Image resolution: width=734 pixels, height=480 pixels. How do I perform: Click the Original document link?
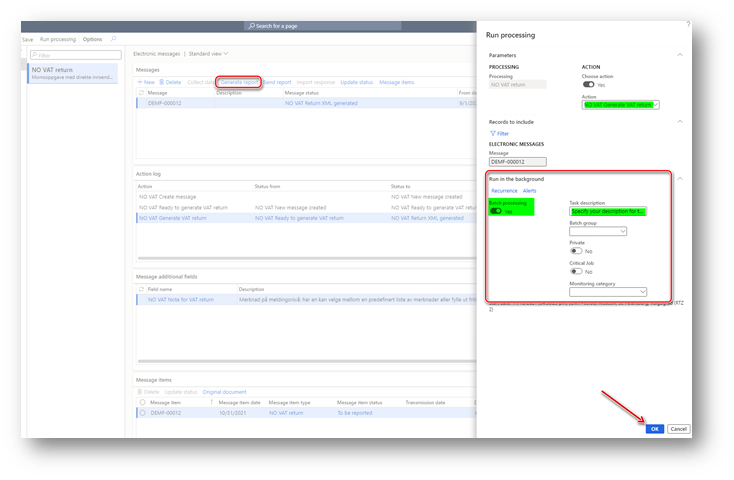click(224, 391)
